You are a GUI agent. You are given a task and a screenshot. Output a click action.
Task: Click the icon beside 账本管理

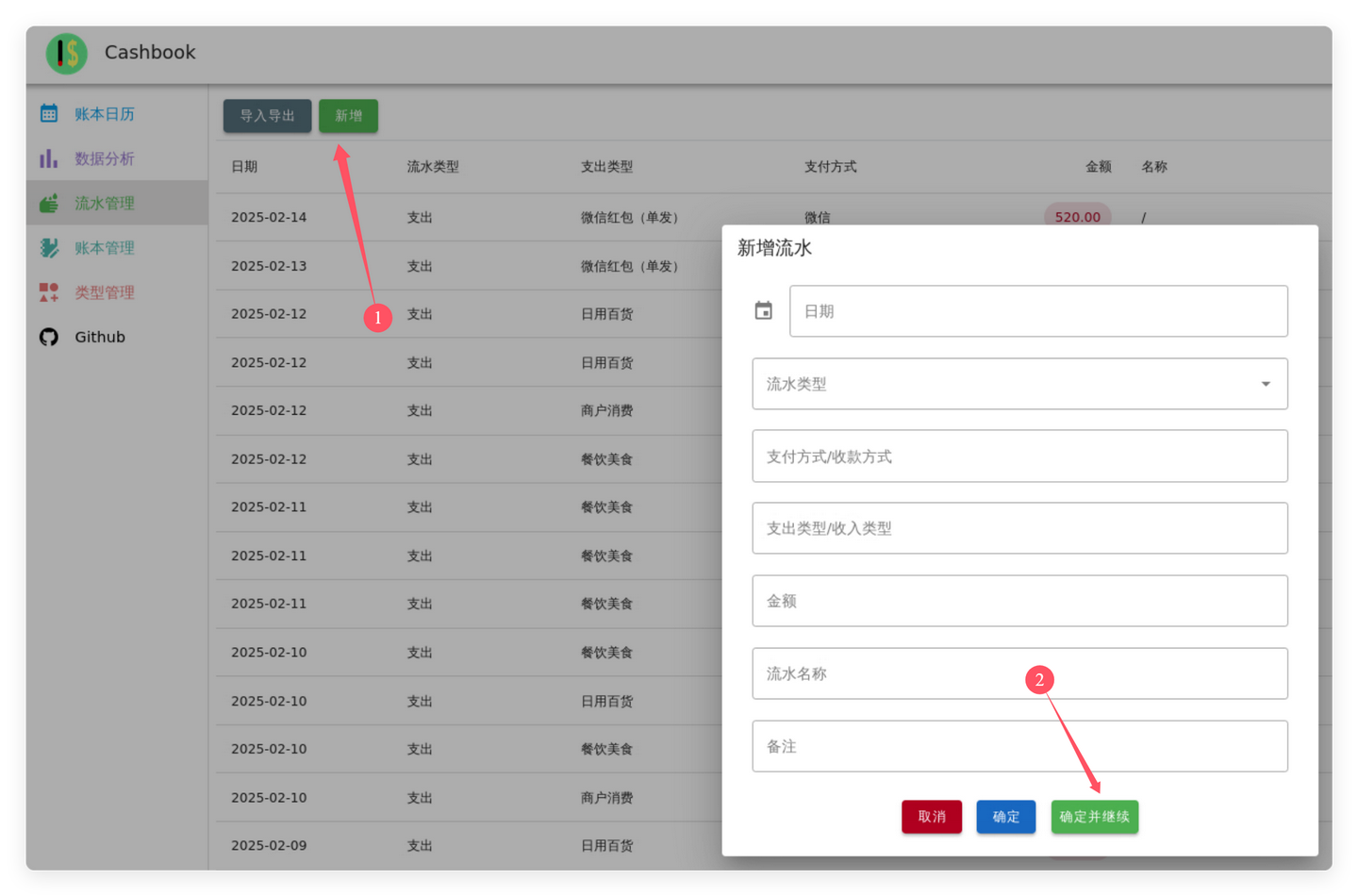(48, 248)
